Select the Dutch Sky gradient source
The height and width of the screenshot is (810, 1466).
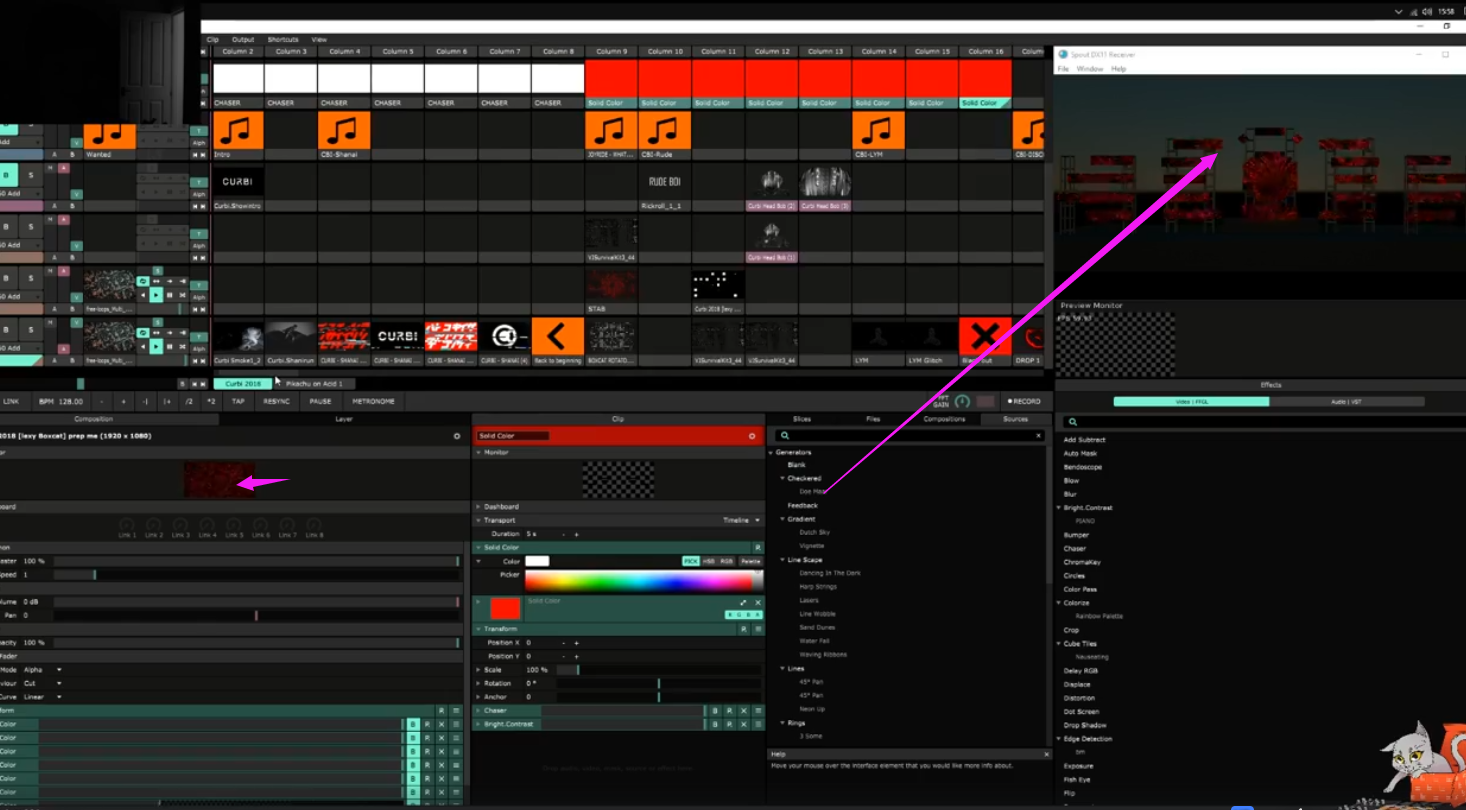point(814,533)
